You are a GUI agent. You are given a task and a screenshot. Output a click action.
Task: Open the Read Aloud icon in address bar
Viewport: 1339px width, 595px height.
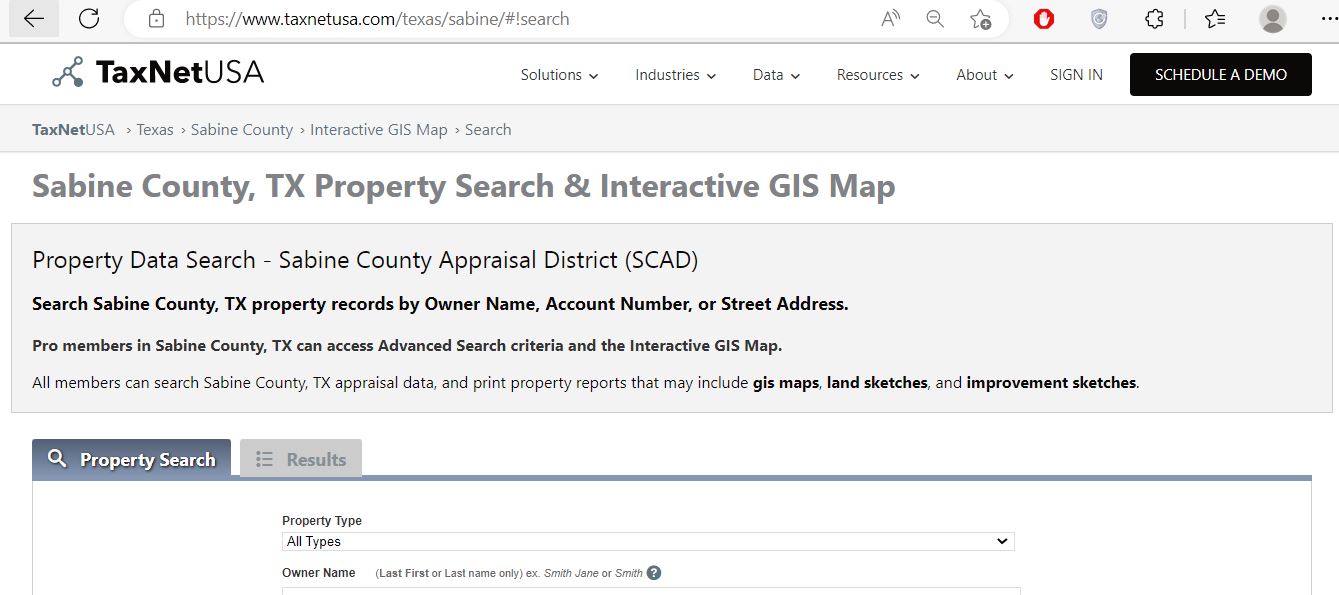pyautogui.click(x=890, y=19)
